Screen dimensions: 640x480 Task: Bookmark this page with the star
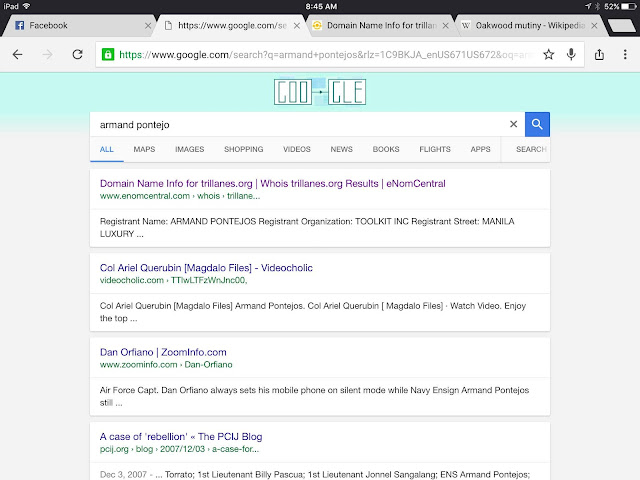click(x=549, y=54)
